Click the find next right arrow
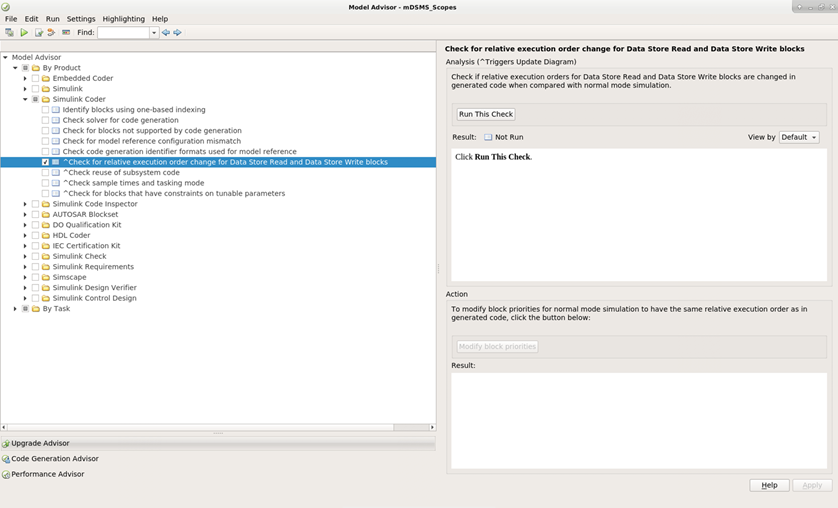The image size is (838, 508). click(178, 33)
